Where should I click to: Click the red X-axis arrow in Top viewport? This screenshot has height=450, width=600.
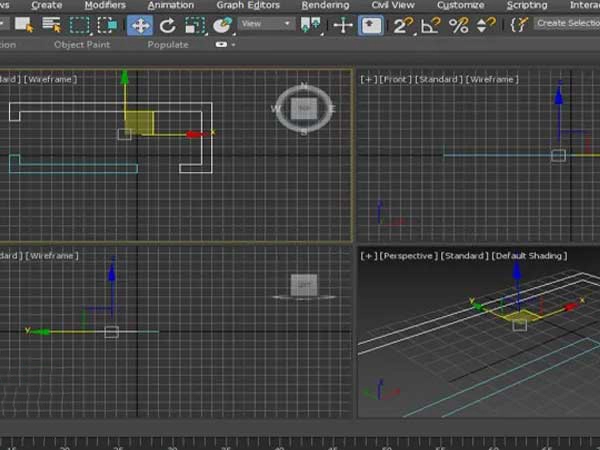click(196, 134)
